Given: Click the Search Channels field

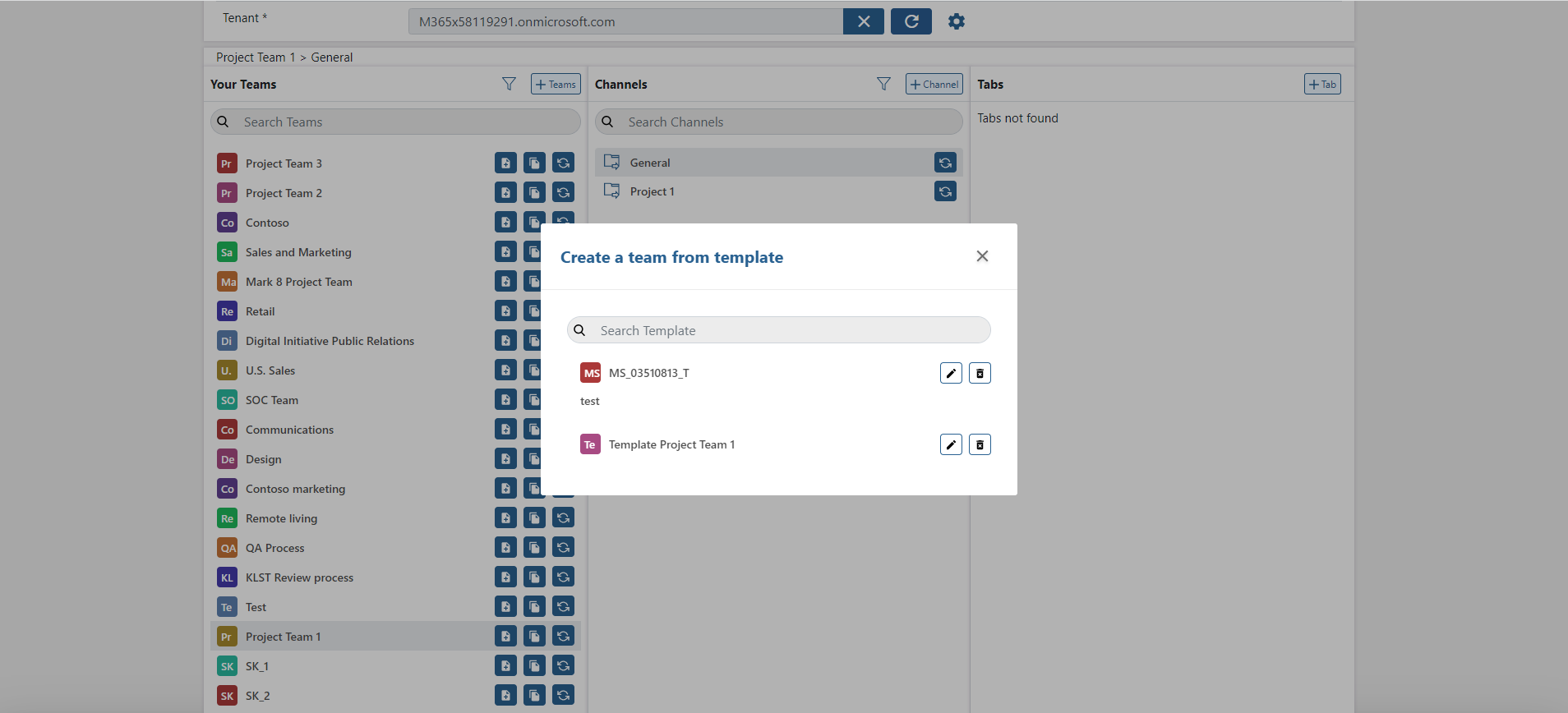Looking at the screenshot, I should pyautogui.click(x=779, y=122).
